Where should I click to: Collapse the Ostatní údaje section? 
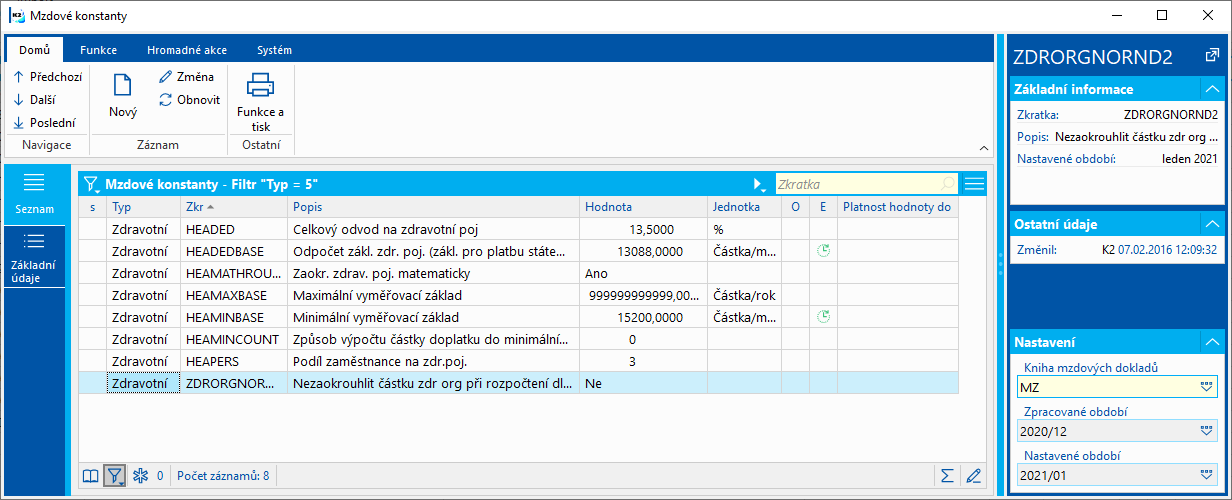coord(1210,224)
